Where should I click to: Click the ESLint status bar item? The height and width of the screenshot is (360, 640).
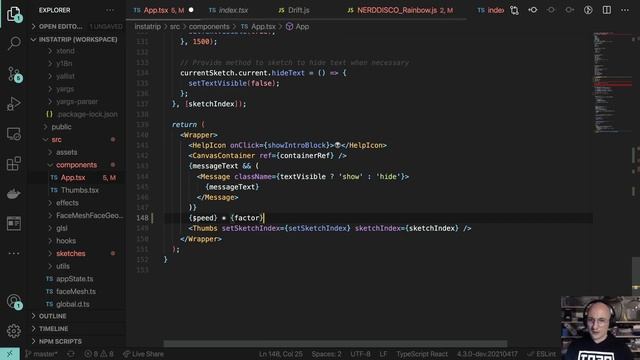[x=542, y=354]
